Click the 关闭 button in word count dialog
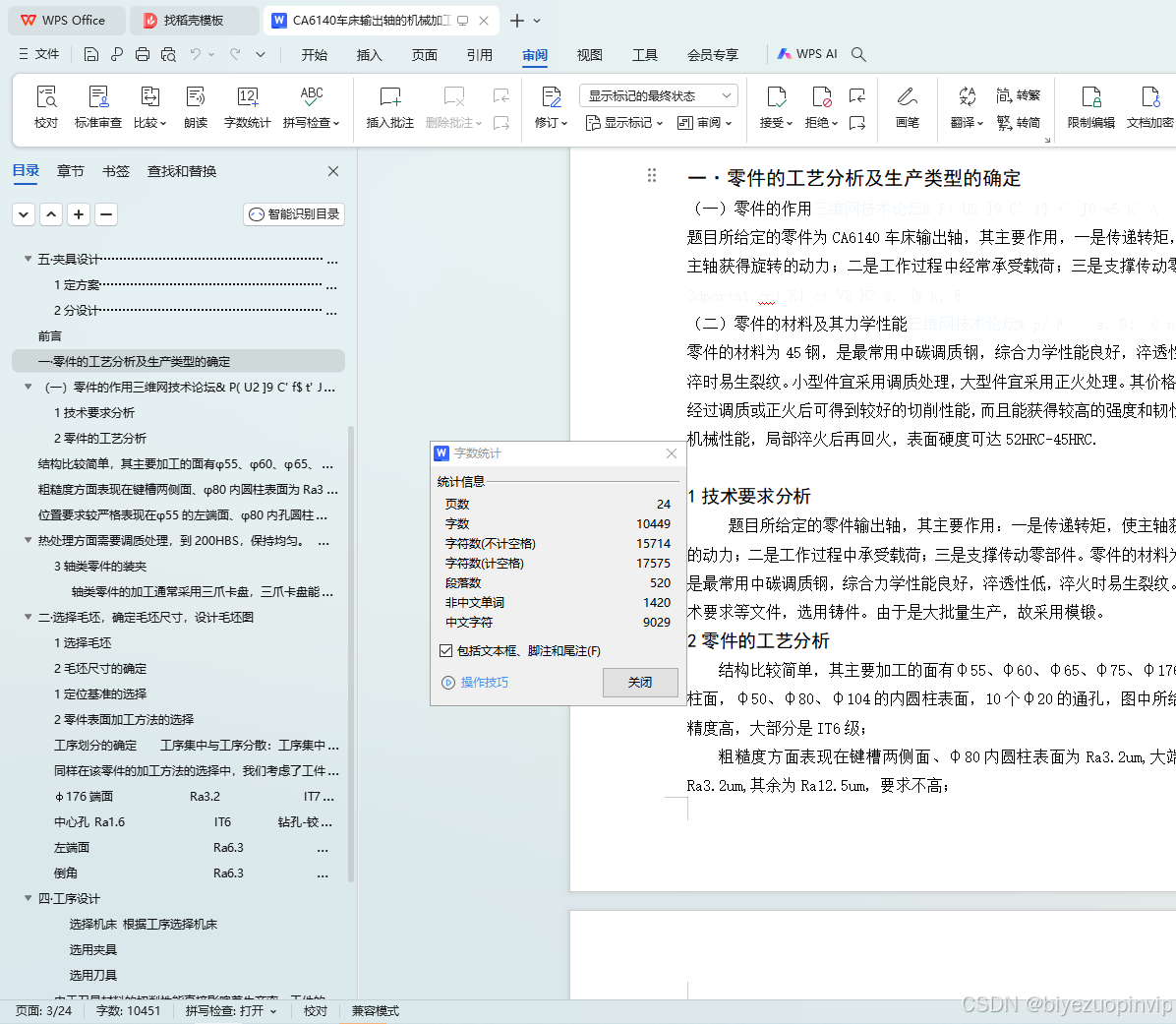 [640, 682]
